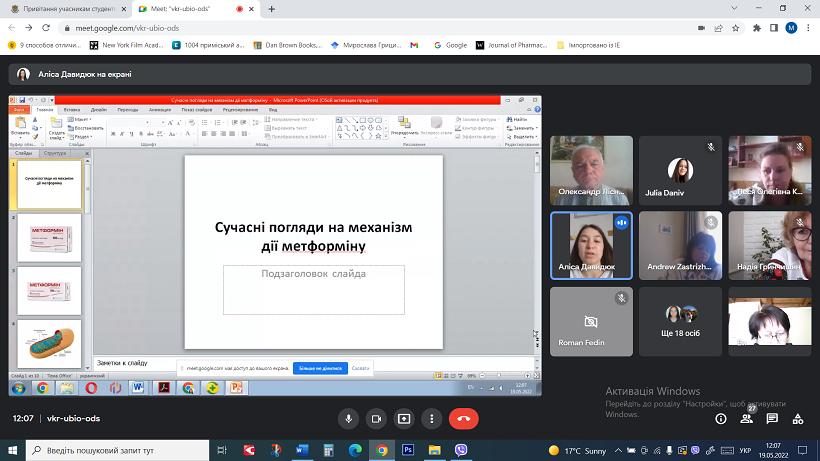Open 'Дизайн' ribbon tab in shared PowerPoint
This screenshot has width=820, height=461.
(98, 110)
